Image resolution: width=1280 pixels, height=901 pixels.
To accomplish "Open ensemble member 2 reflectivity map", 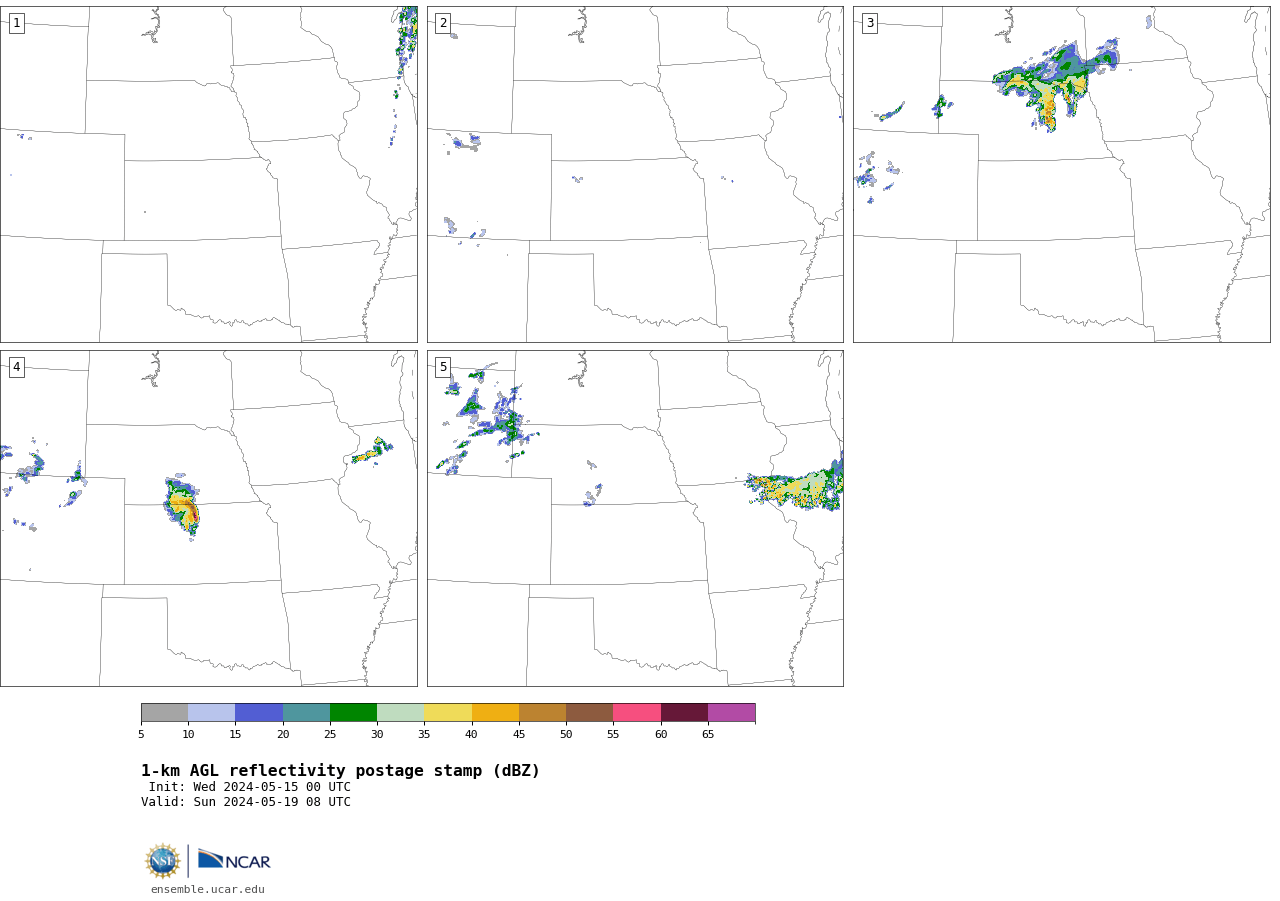I will point(635,174).
